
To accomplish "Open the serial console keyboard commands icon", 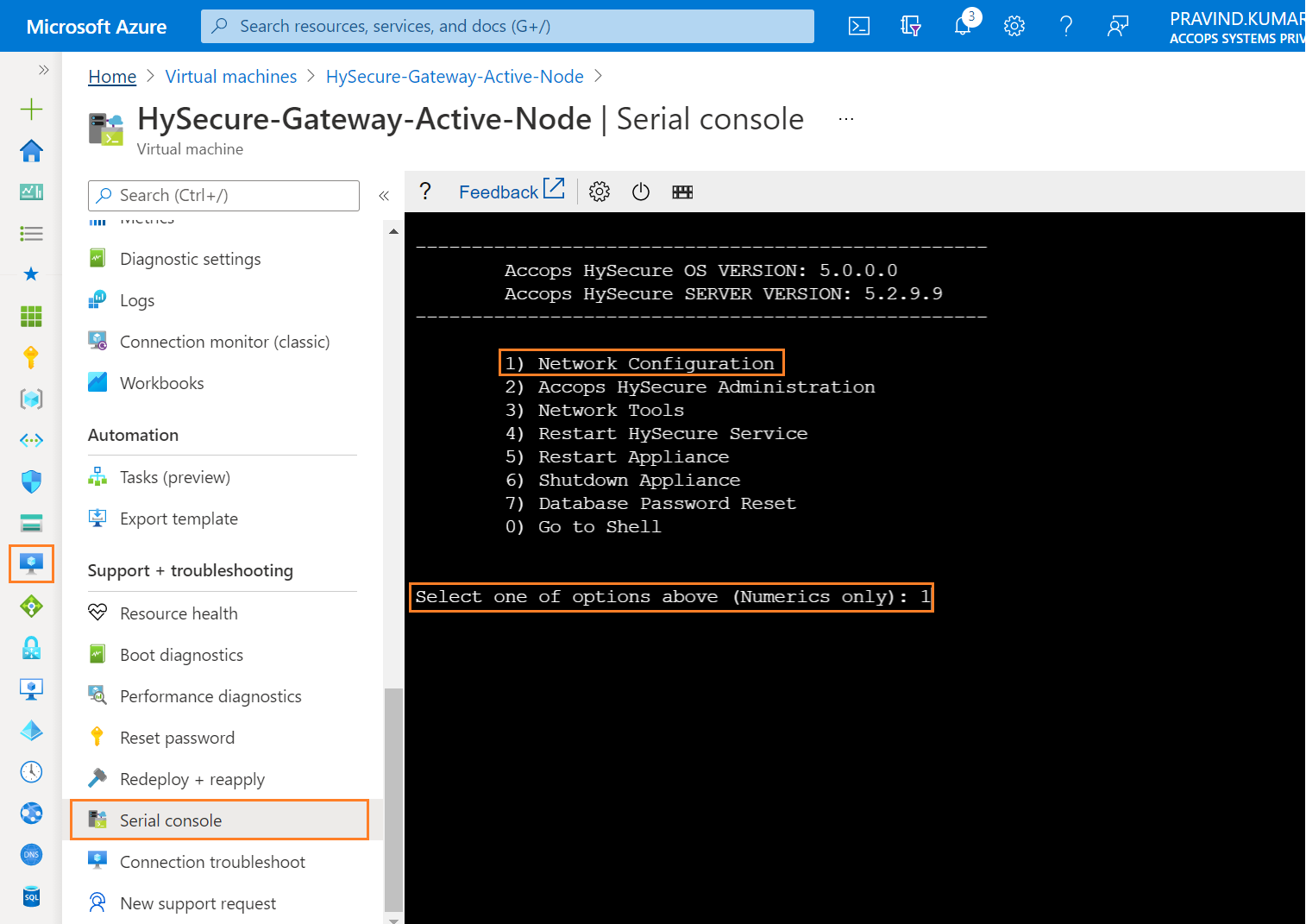I will pyautogui.click(x=682, y=192).
